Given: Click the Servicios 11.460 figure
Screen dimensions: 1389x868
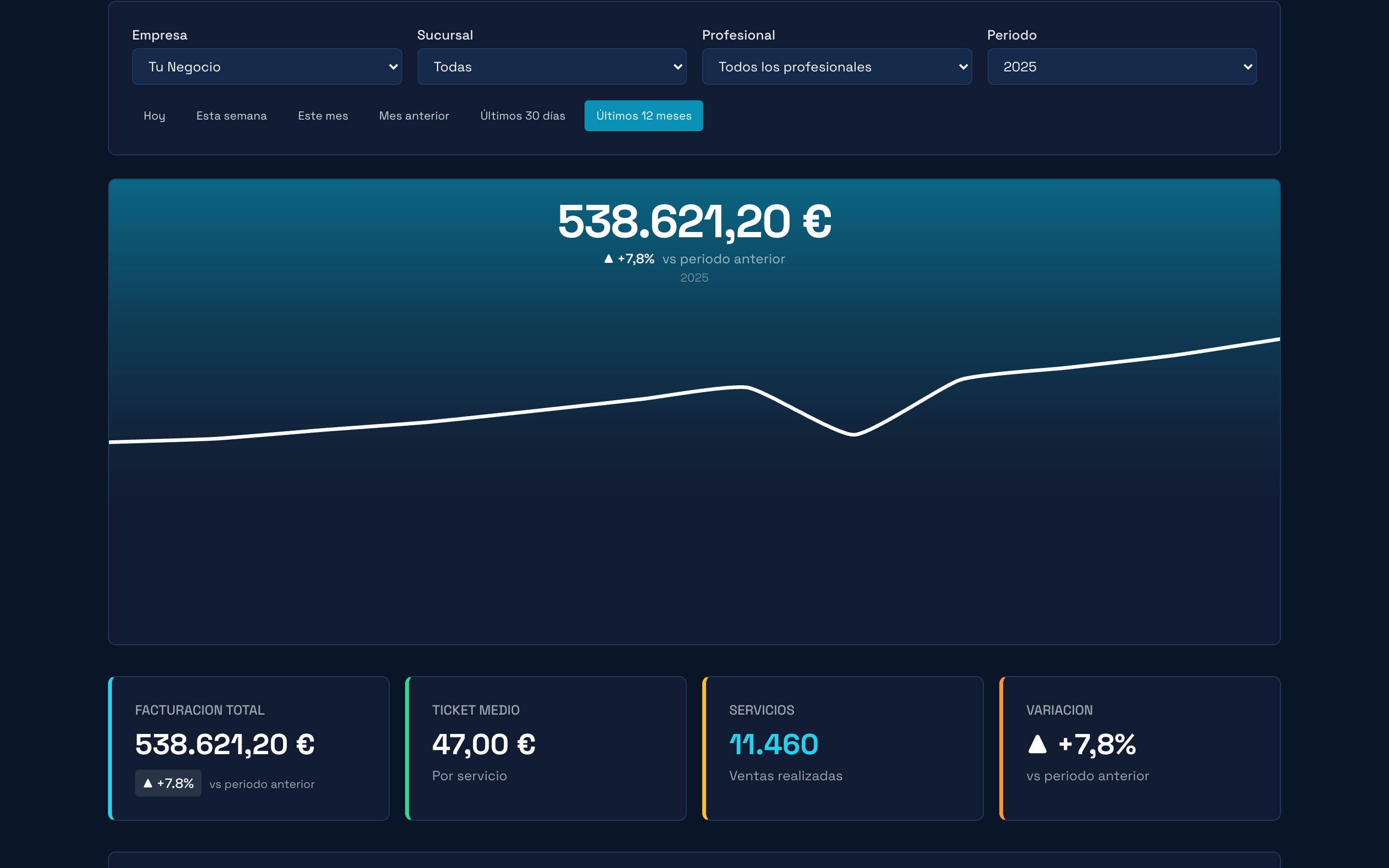Looking at the screenshot, I should 773,744.
